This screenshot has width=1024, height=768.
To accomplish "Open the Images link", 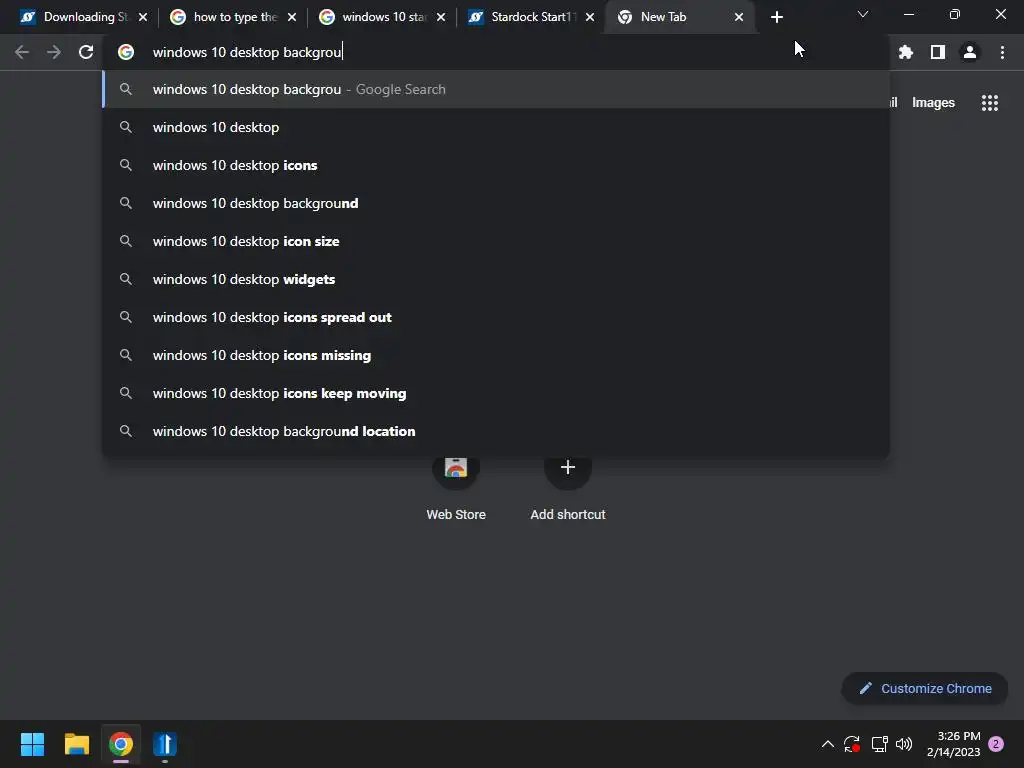I will [x=933, y=103].
